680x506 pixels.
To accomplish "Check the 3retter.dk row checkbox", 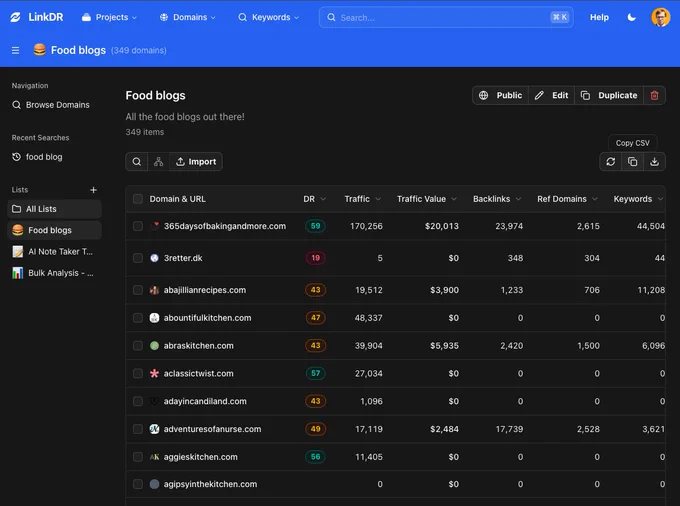I will pyautogui.click(x=138, y=258).
